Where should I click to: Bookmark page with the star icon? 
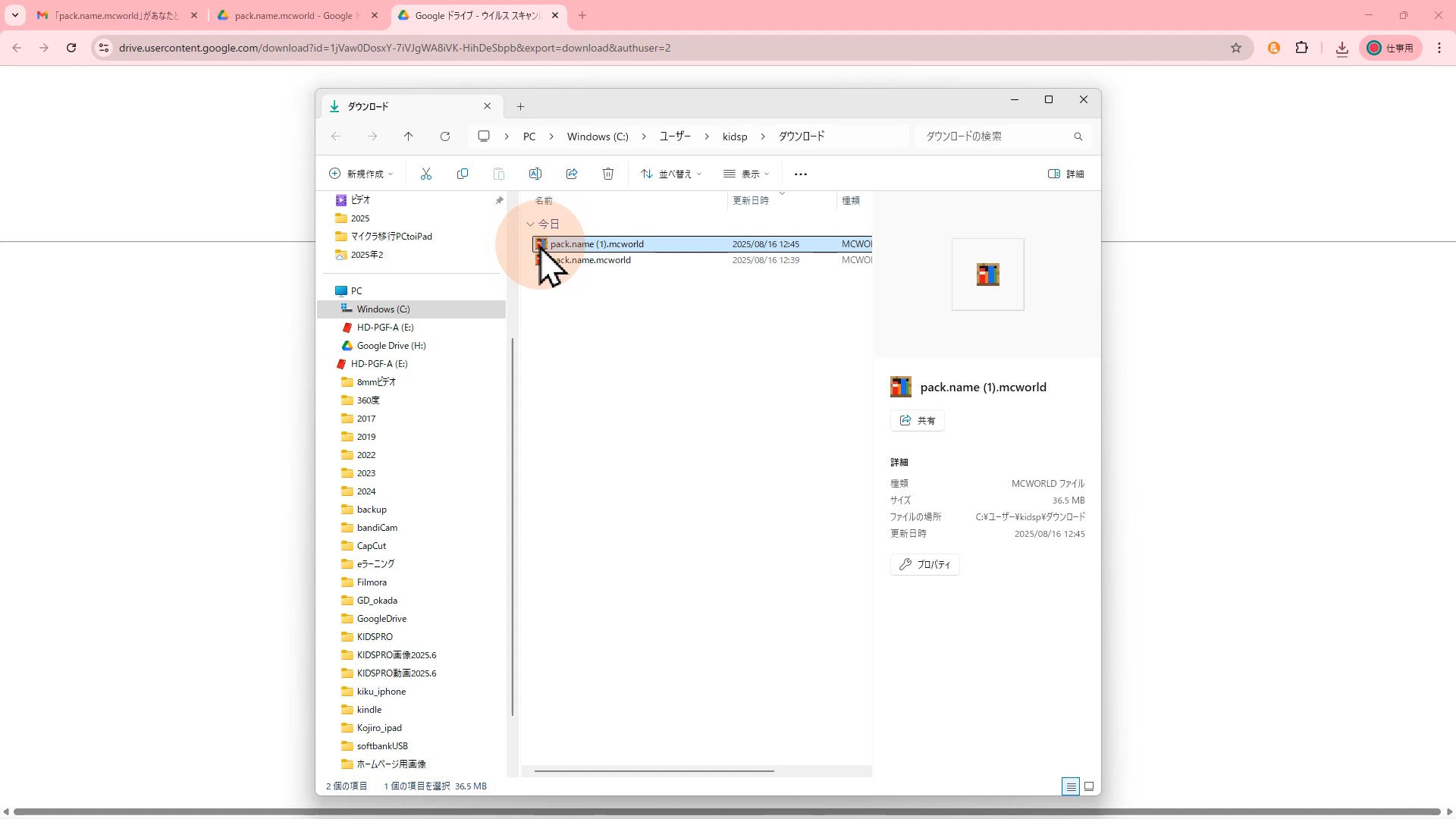[1236, 48]
